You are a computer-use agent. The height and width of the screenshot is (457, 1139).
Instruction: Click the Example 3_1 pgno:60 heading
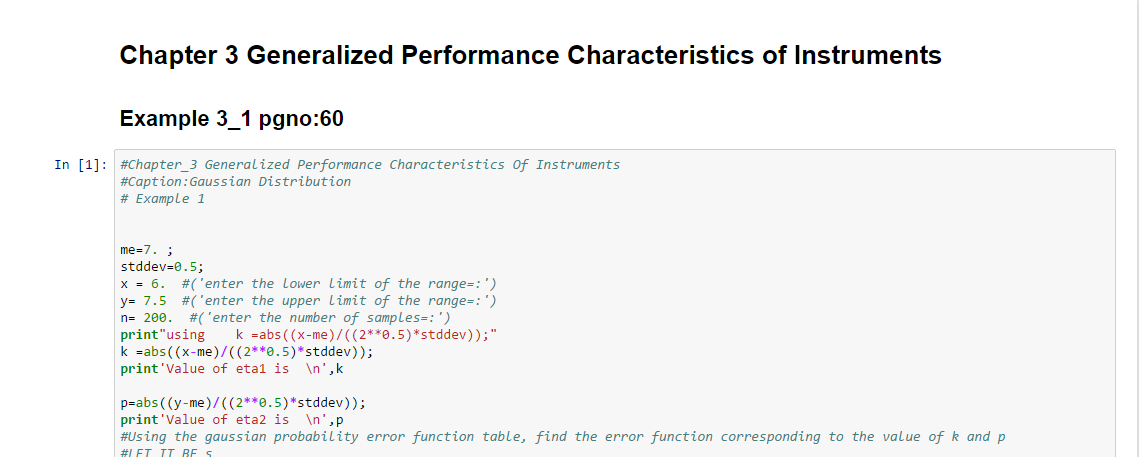[x=231, y=119]
